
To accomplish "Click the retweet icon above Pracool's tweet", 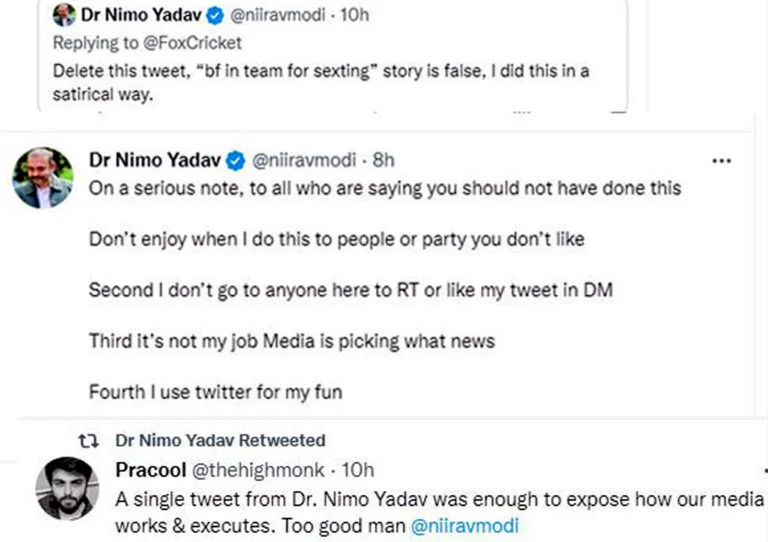I will point(88,440).
